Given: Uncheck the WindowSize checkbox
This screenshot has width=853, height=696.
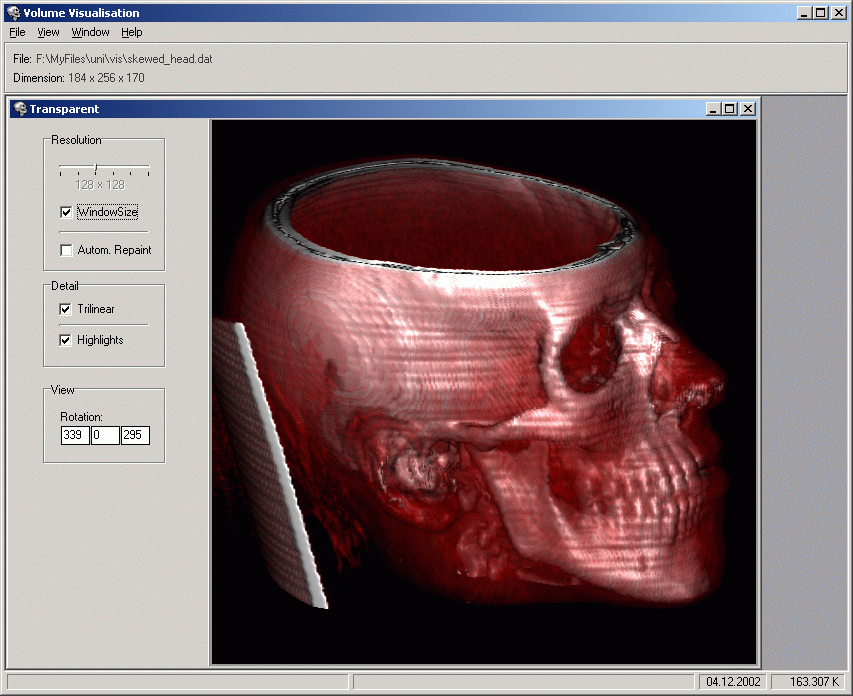Looking at the screenshot, I should (66, 212).
